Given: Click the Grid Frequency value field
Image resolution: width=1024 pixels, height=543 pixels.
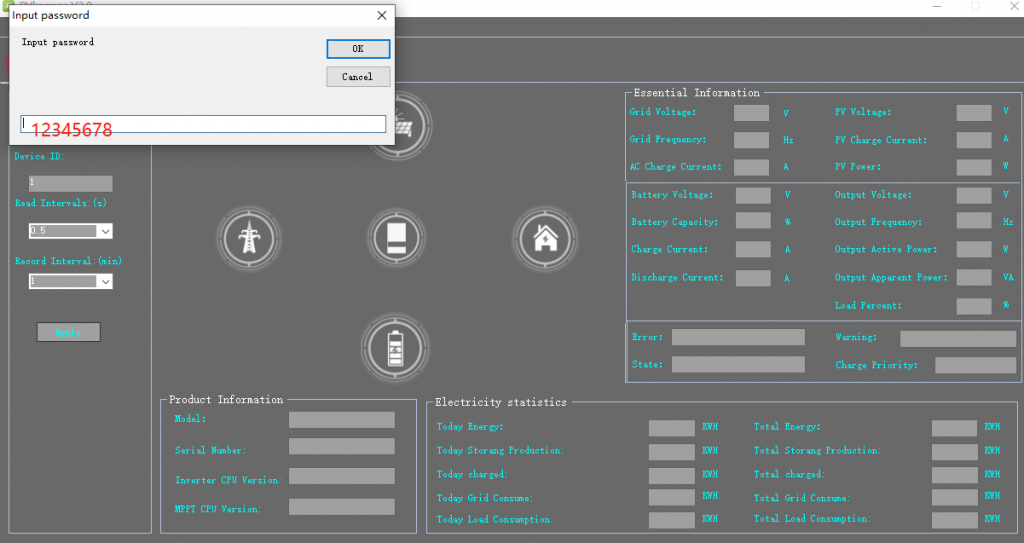Looking at the screenshot, I should point(751,140).
